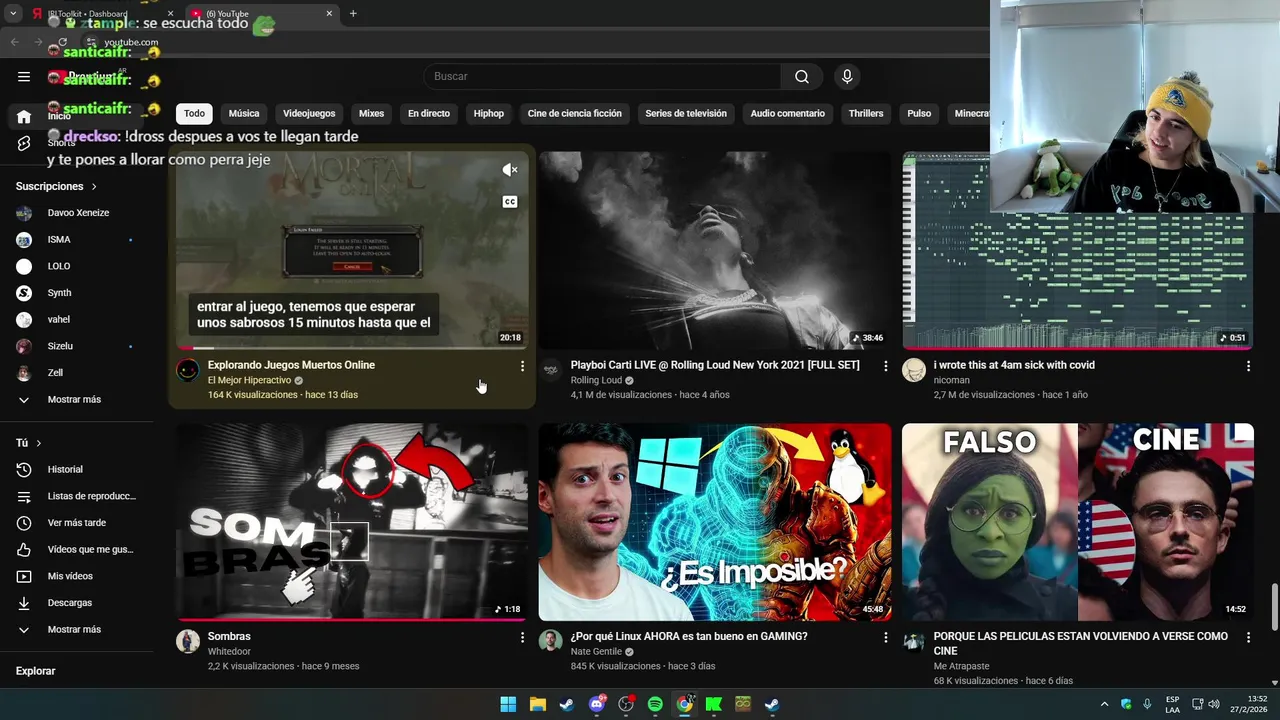Screen dimensions: 1280x720
Task: Click the Rolling Loud channel avatar
Action: 551,370
